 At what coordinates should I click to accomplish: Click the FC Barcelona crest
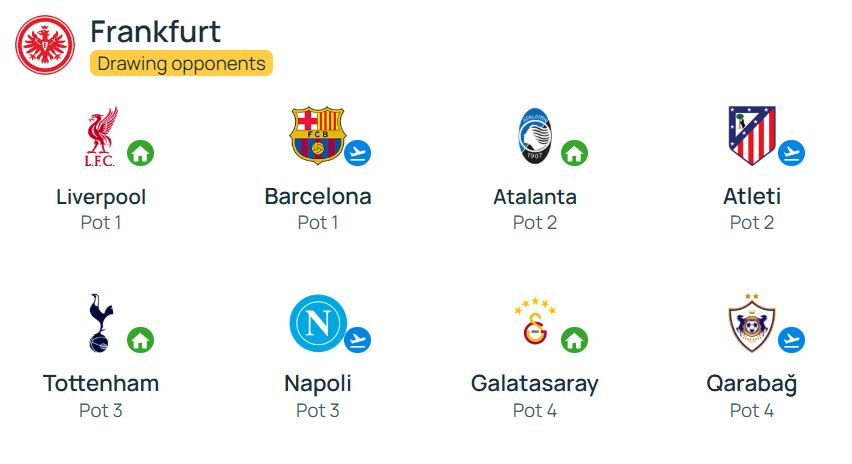click(317, 135)
